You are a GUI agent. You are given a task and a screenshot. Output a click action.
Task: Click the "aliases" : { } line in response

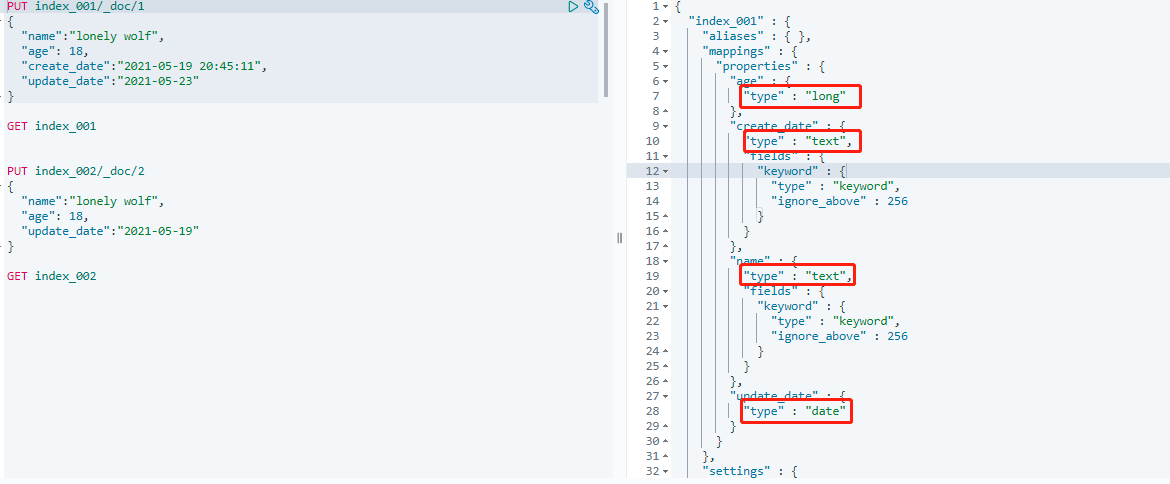point(757,37)
